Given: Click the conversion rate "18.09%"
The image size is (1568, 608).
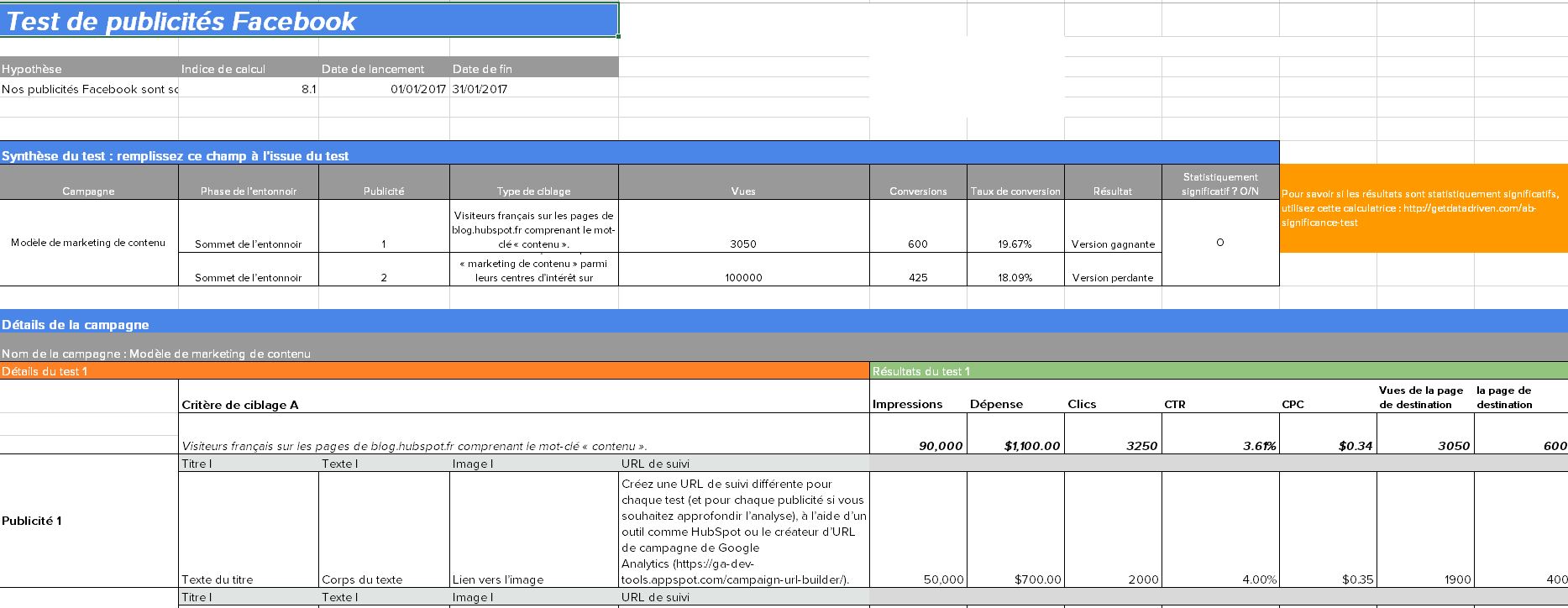Looking at the screenshot, I should coord(1015,270).
